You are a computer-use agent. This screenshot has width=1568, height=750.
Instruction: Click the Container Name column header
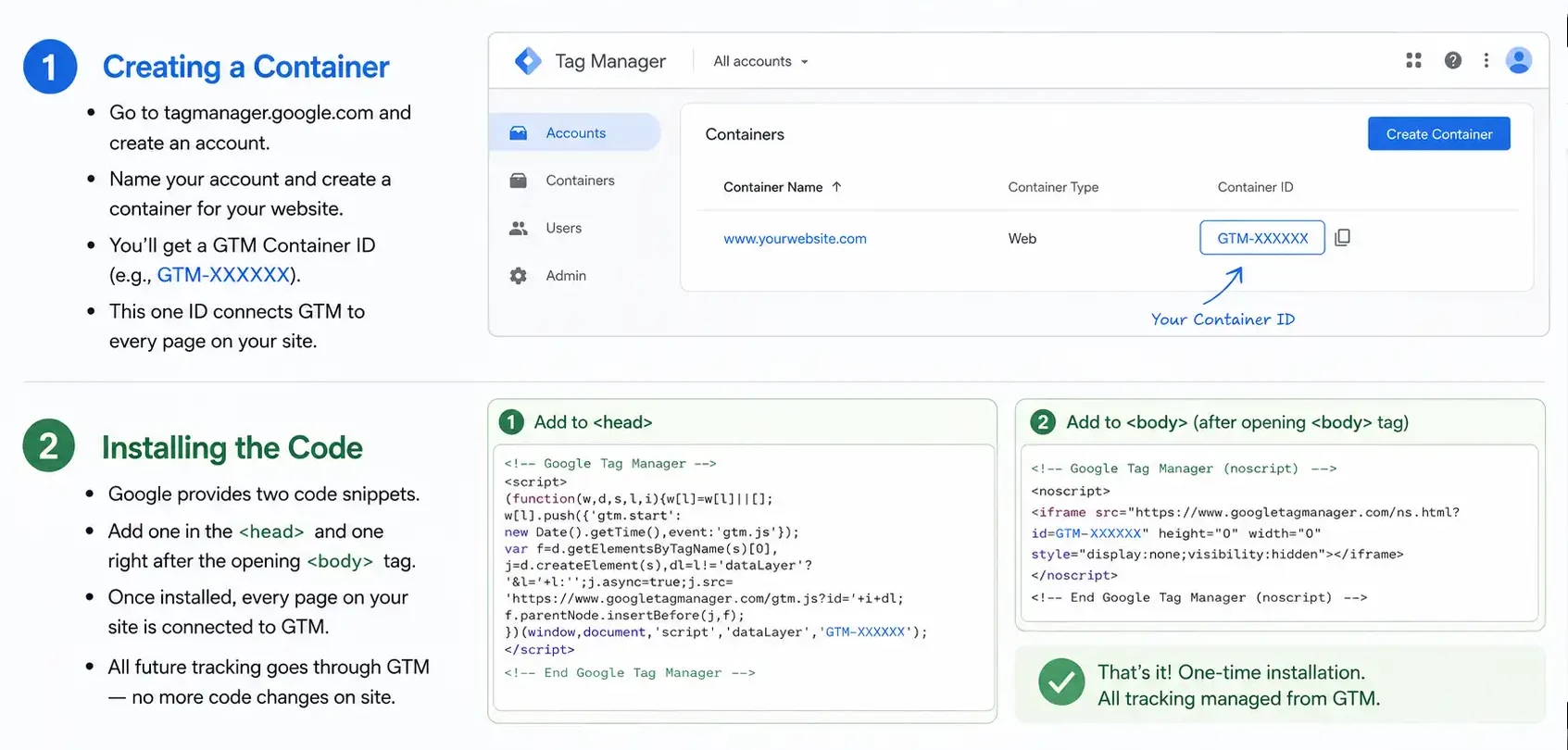[772, 187]
